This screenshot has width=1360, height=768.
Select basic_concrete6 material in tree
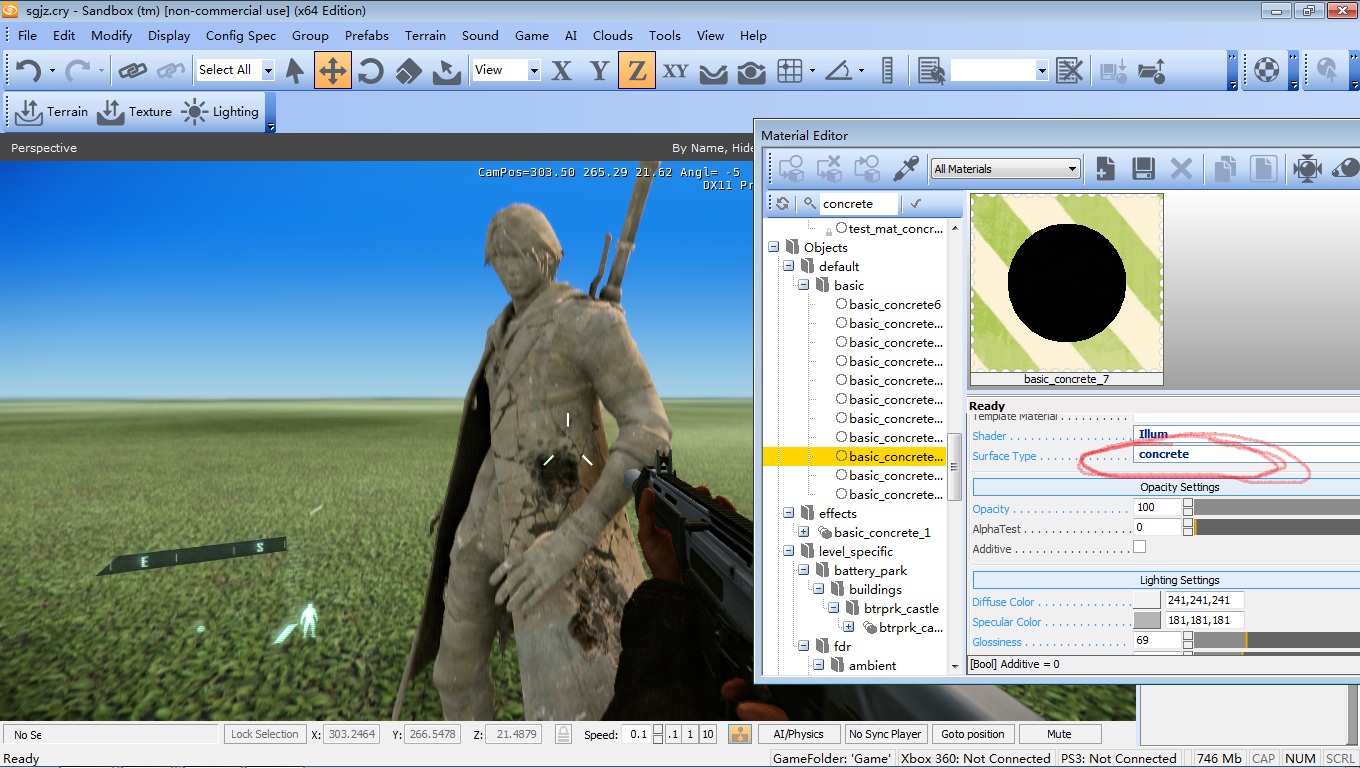pyautogui.click(x=895, y=305)
